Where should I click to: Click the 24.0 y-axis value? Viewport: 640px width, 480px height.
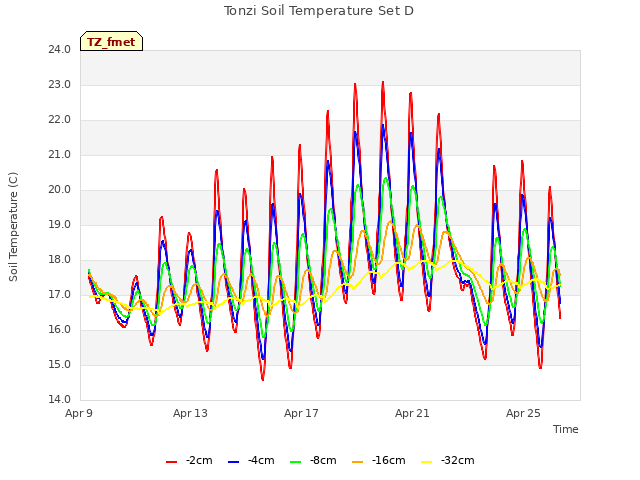pos(60,50)
